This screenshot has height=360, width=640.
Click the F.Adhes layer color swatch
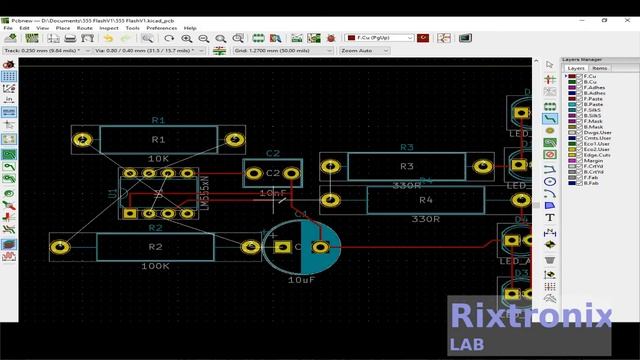572,88
